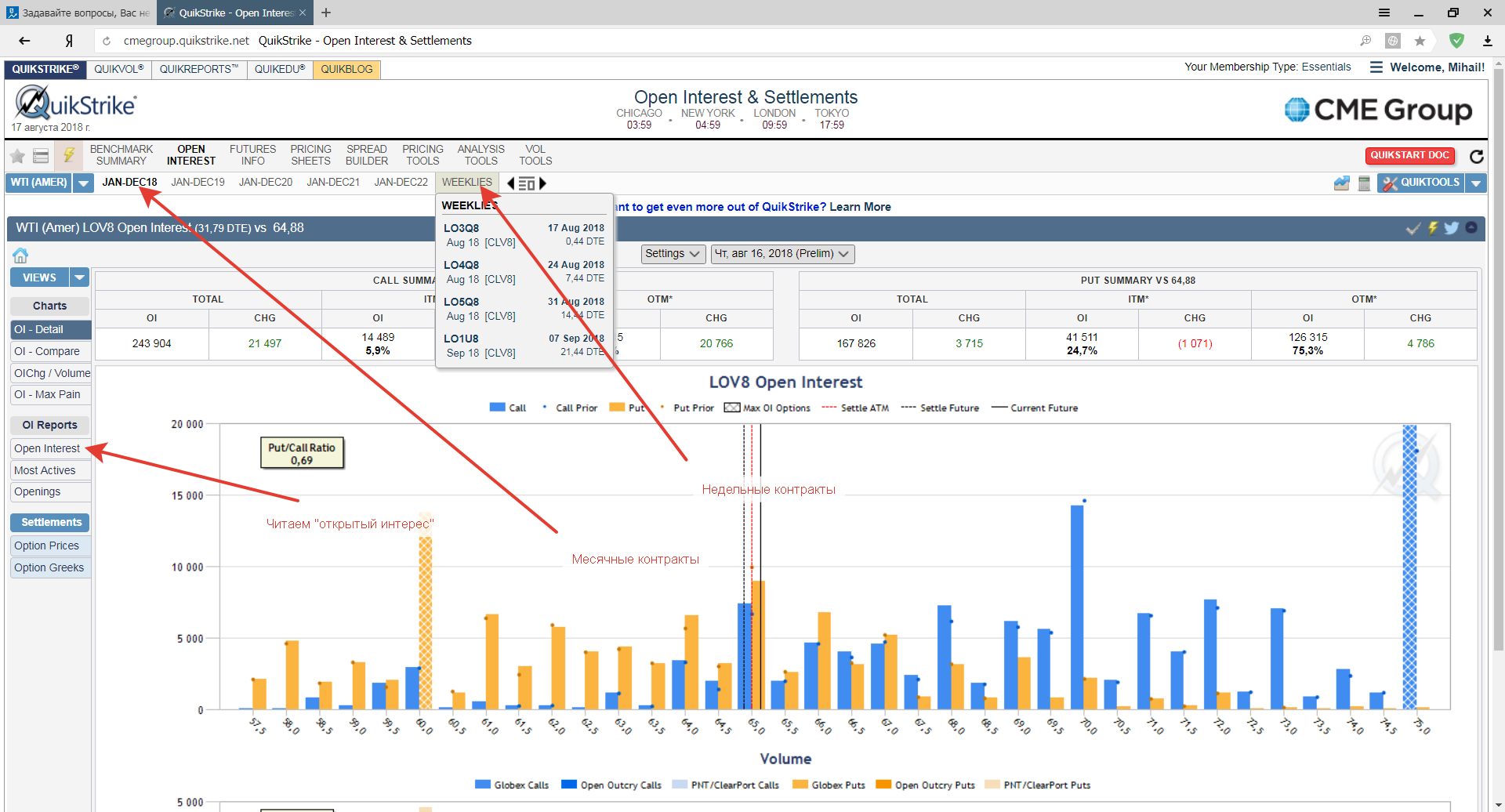Click the blue chart icon near QuikTools

click(1342, 183)
